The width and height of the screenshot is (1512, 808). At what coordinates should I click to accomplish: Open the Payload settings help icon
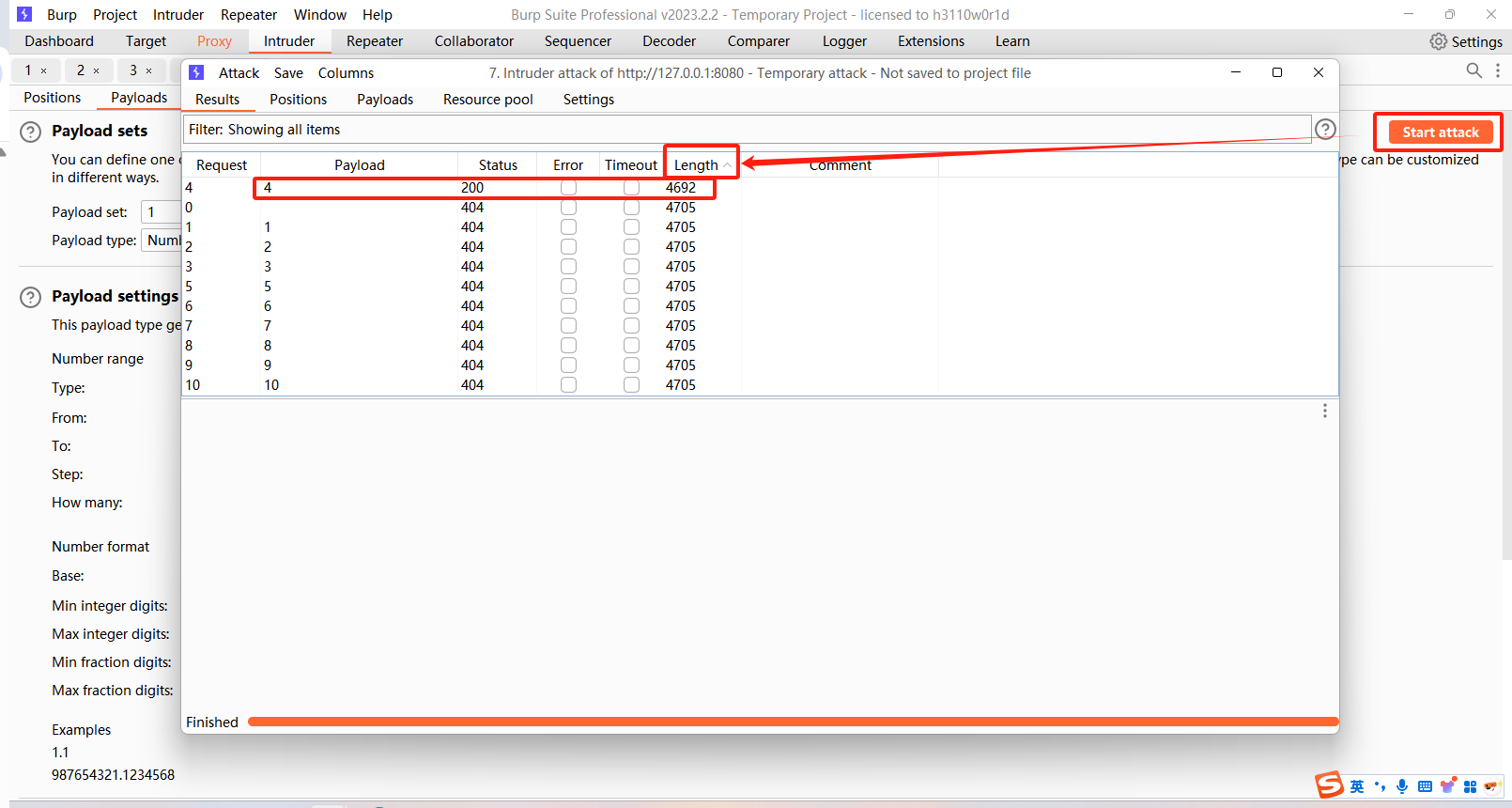(x=31, y=297)
